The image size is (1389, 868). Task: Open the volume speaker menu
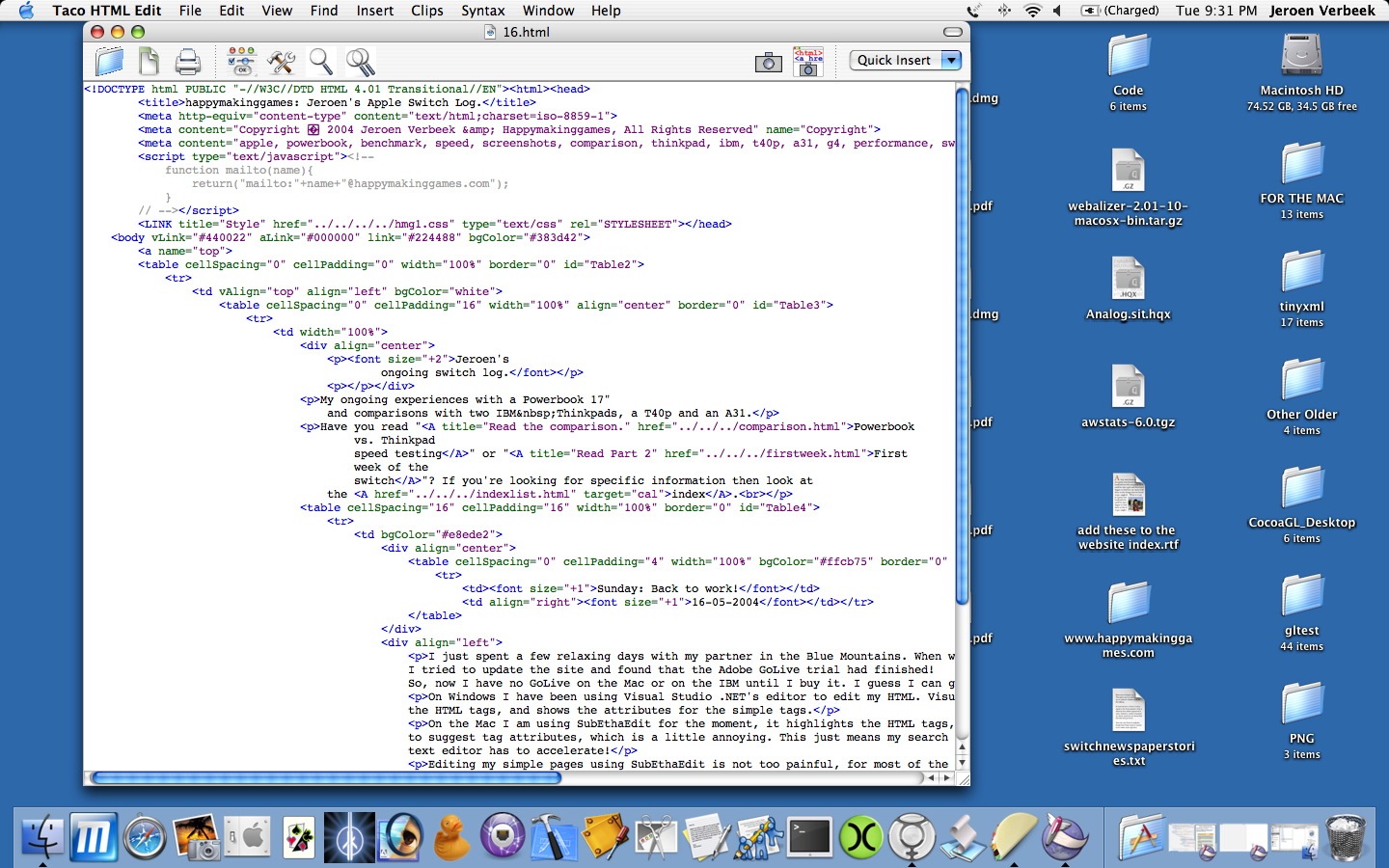[1057, 11]
